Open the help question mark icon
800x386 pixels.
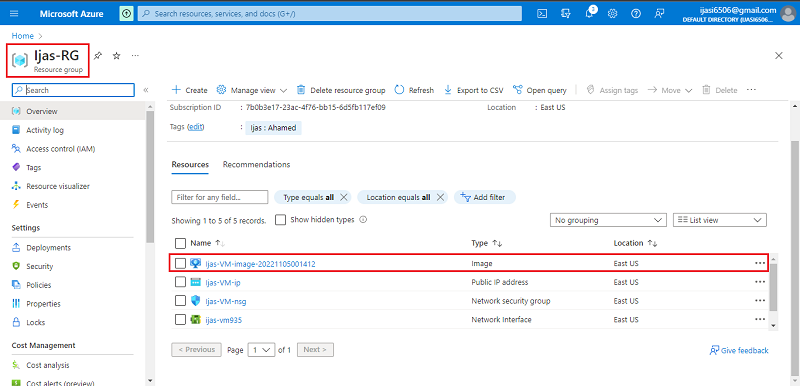[x=636, y=14]
